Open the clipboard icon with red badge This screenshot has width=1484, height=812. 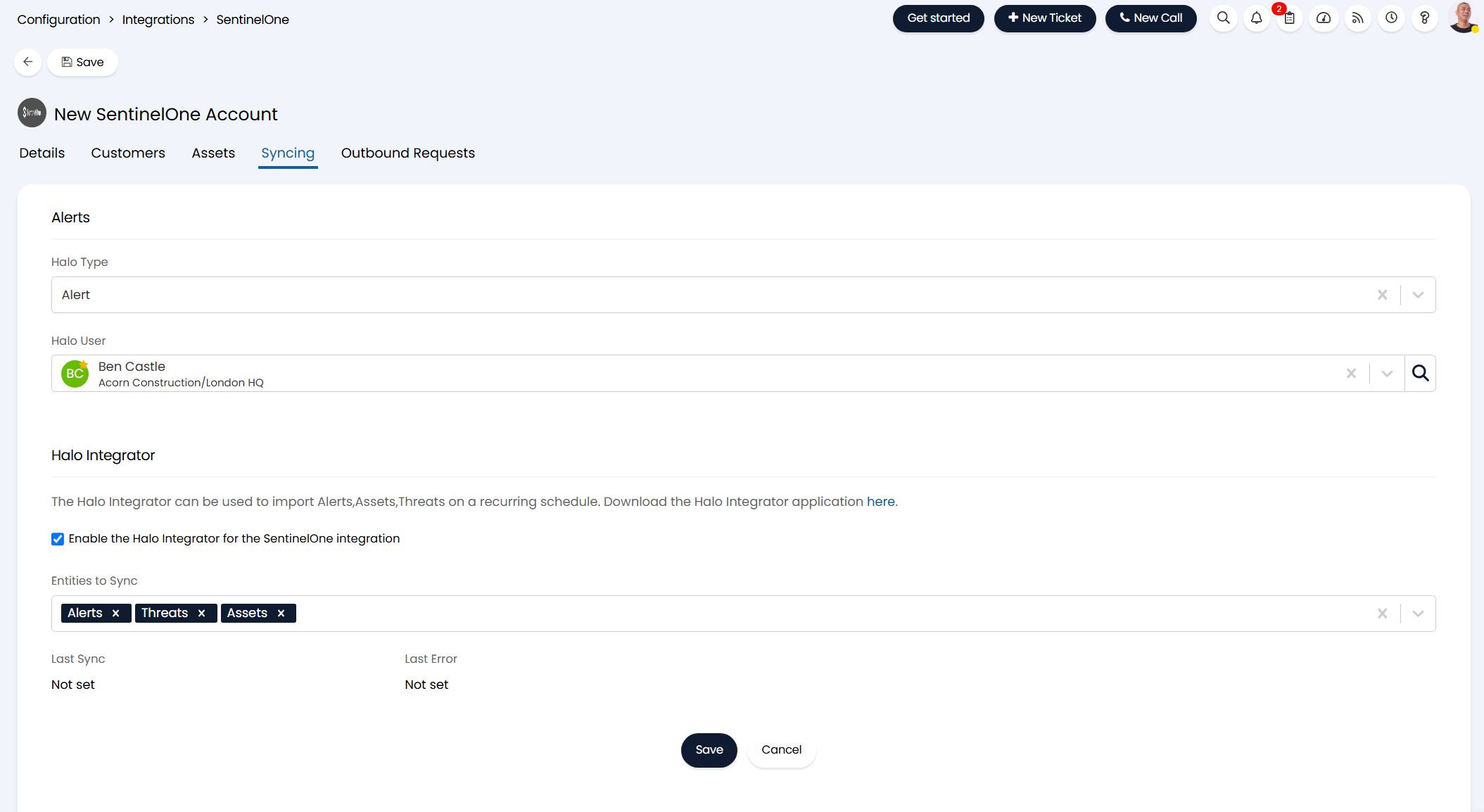(x=1289, y=18)
